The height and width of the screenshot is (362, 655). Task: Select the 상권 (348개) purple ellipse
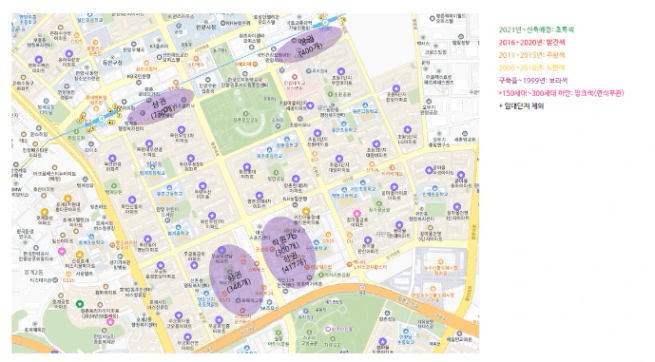pyautogui.click(x=236, y=280)
